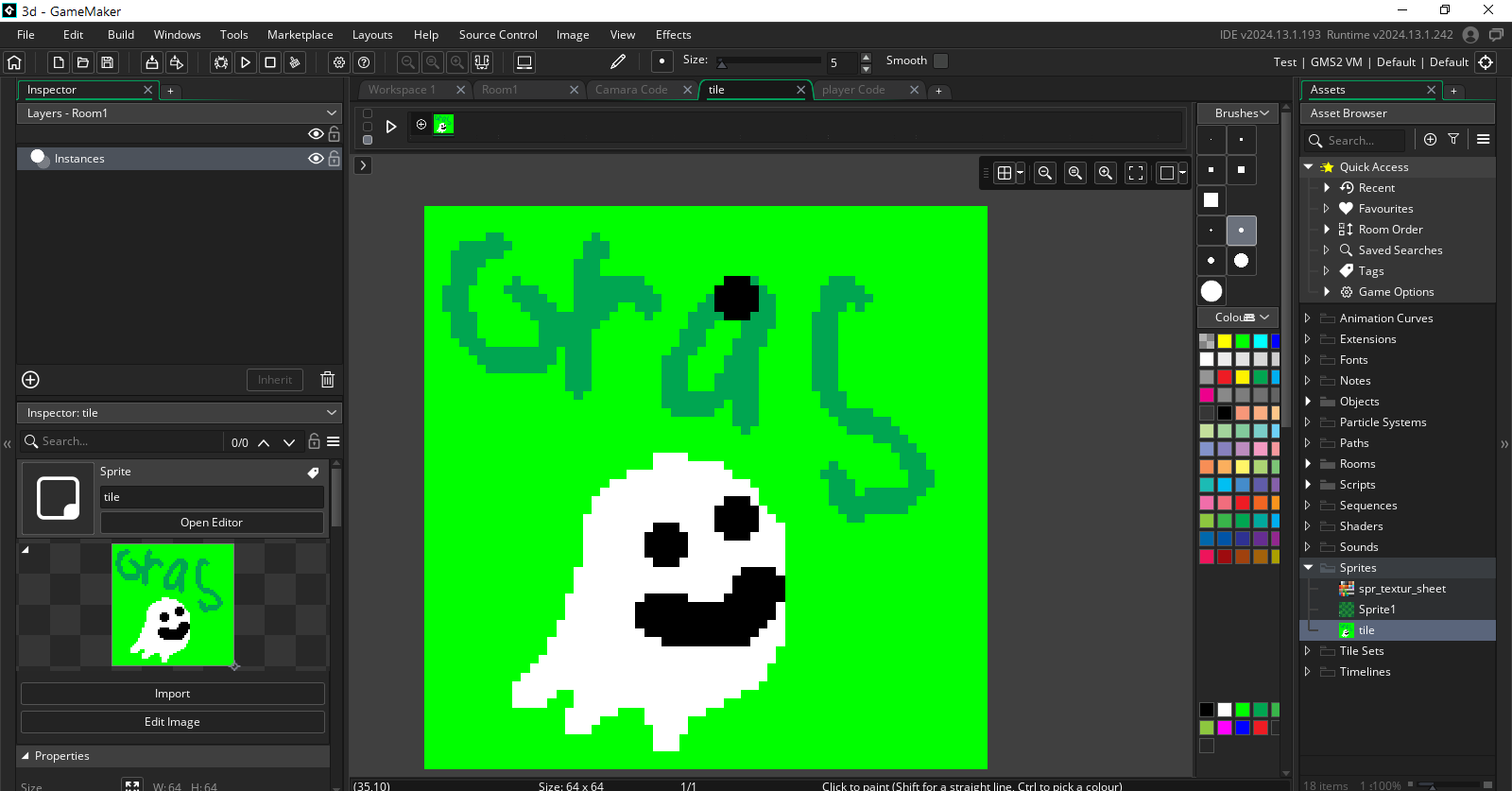1512x791 pixels.
Task: Lock the Instances layer with padlock icon
Action: pyautogui.click(x=334, y=159)
